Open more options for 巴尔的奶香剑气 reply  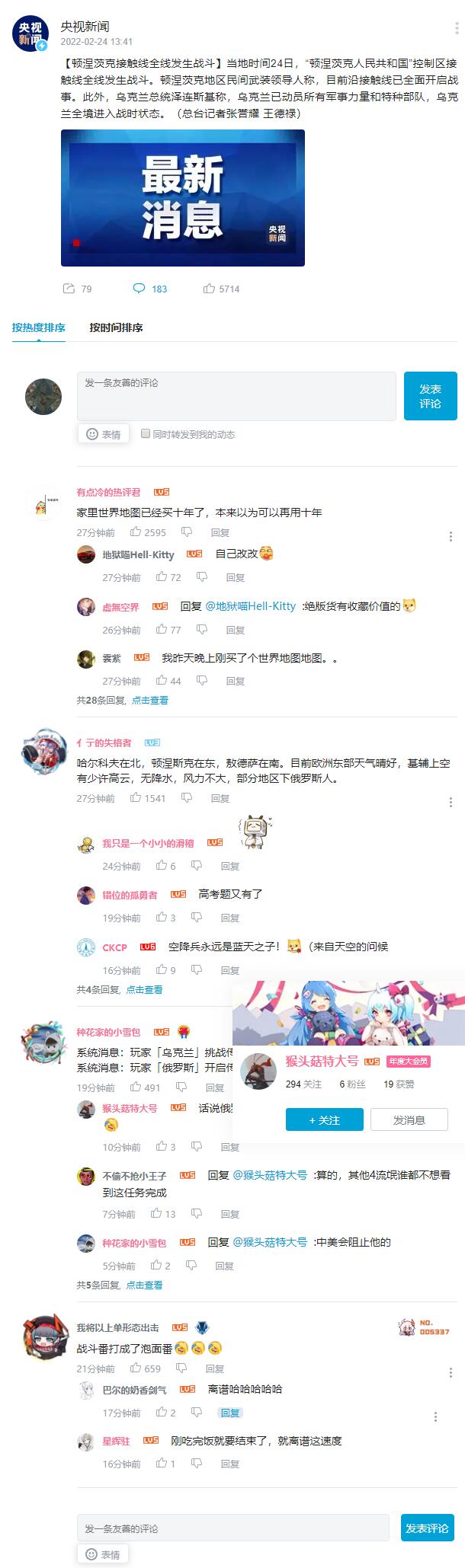(435, 1417)
